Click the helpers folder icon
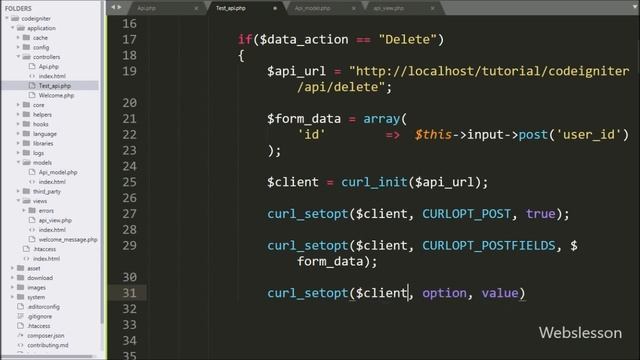This screenshot has width=640, height=360. tap(26, 115)
